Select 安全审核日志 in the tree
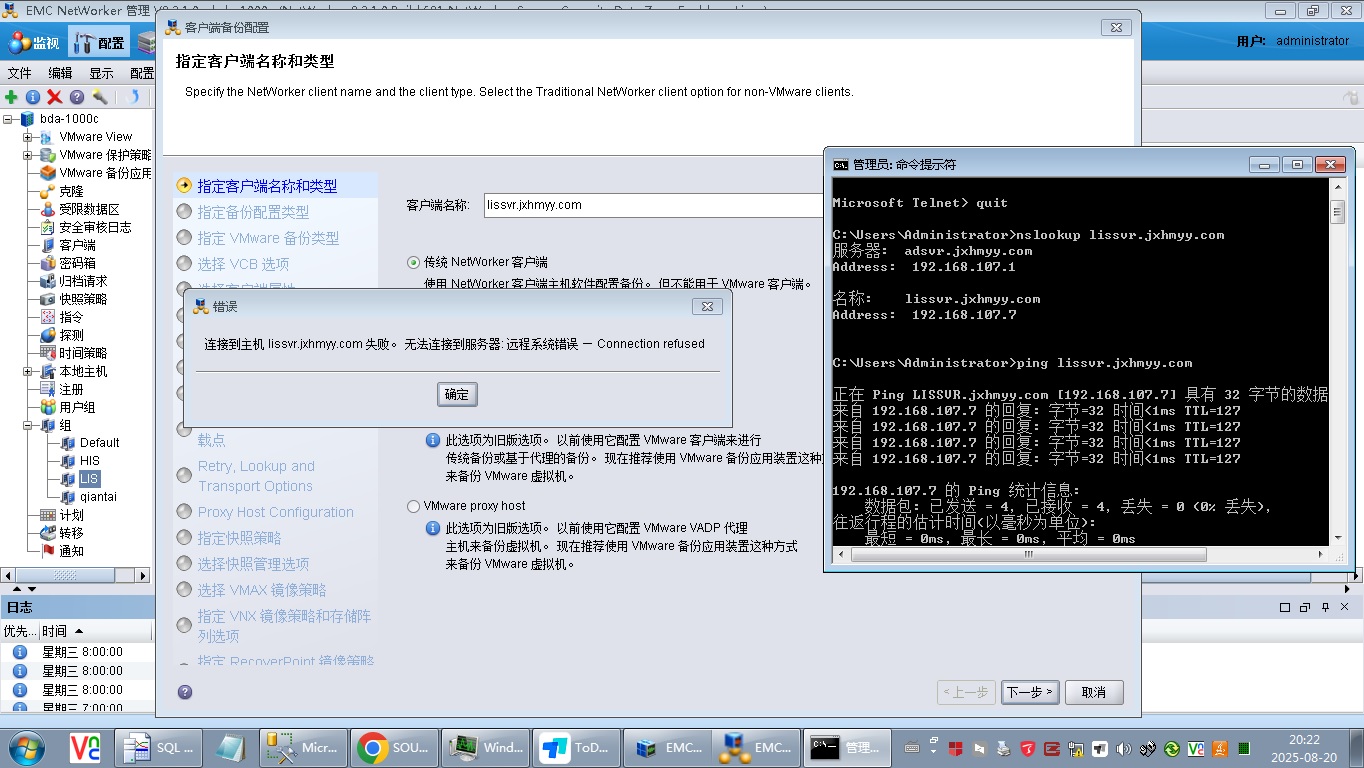The image size is (1364, 768). tap(95, 227)
